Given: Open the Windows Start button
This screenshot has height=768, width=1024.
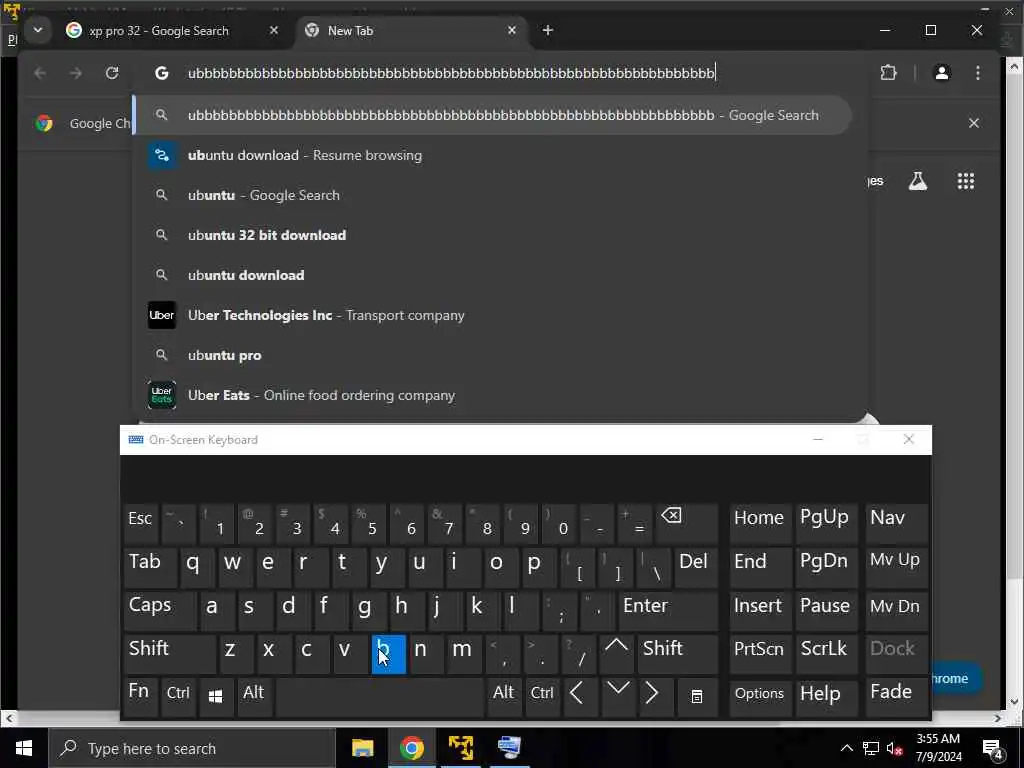Looking at the screenshot, I should click(24, 748).
